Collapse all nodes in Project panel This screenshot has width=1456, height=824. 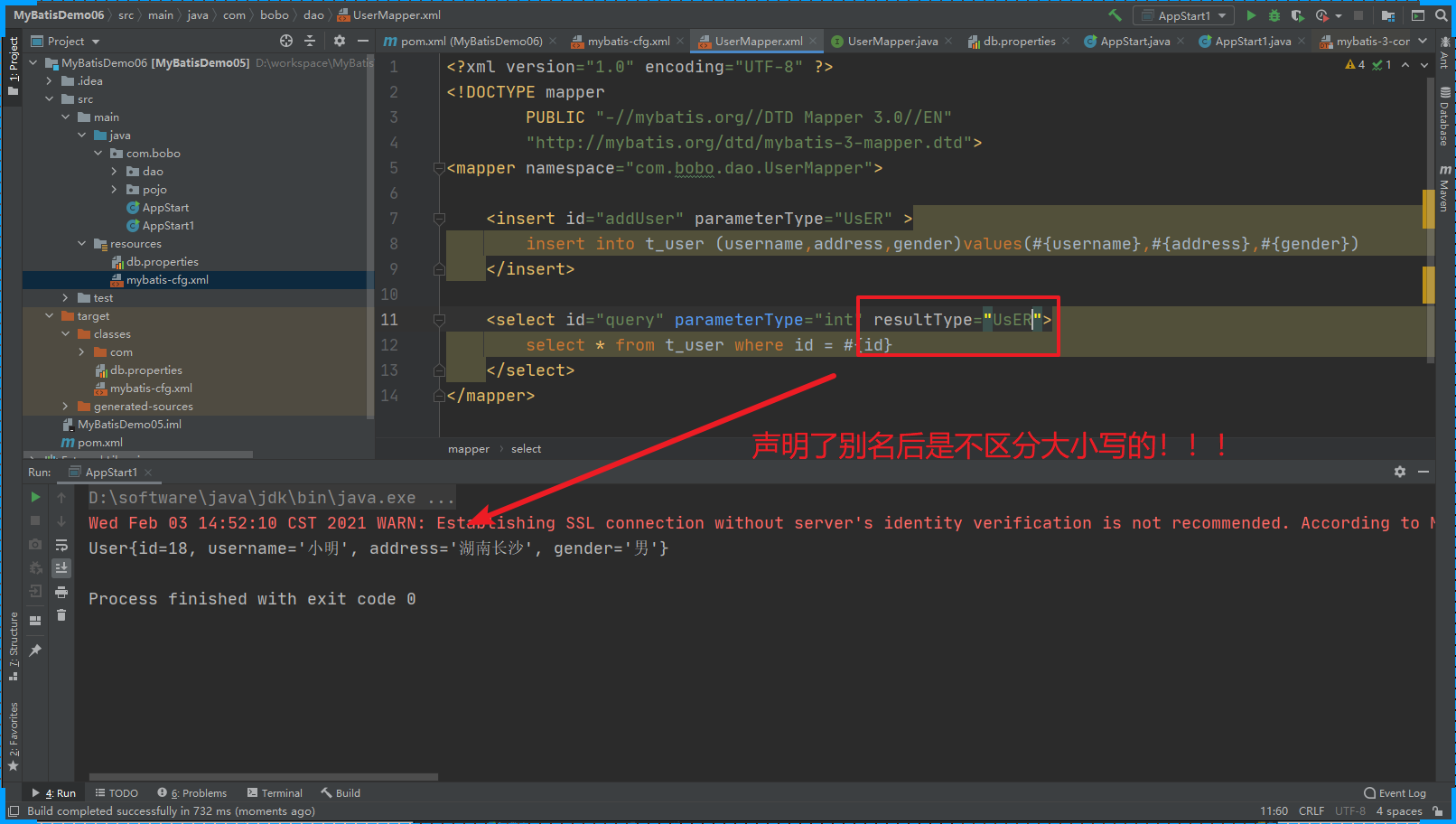click(x=310, y=41)
